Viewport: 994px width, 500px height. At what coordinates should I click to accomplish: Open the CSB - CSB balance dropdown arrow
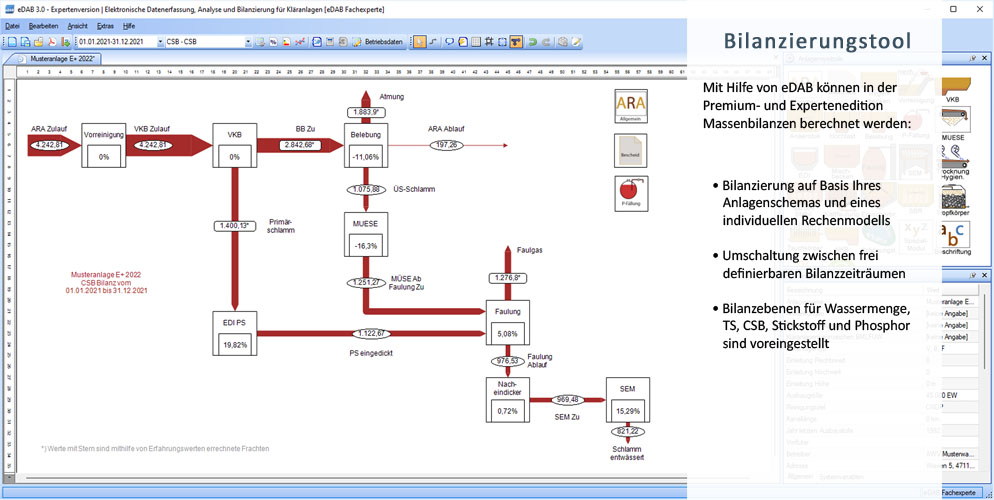coord(248,42)
